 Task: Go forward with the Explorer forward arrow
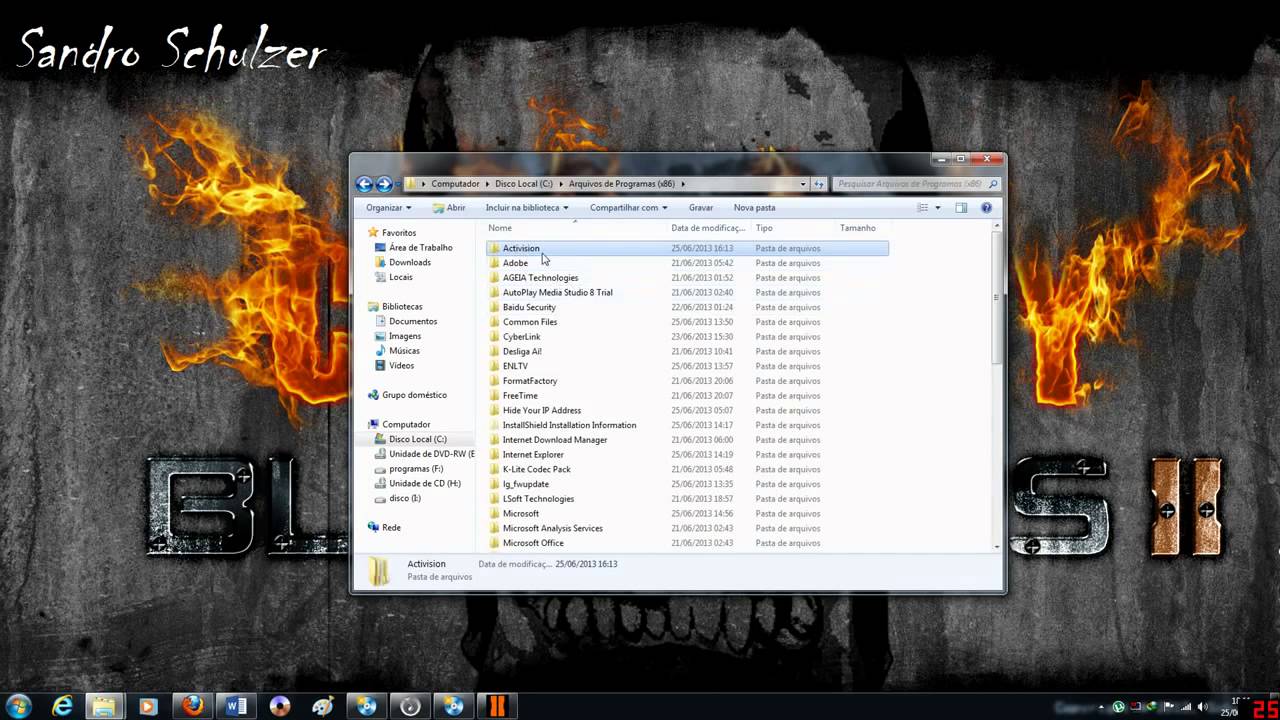(384, 184)
